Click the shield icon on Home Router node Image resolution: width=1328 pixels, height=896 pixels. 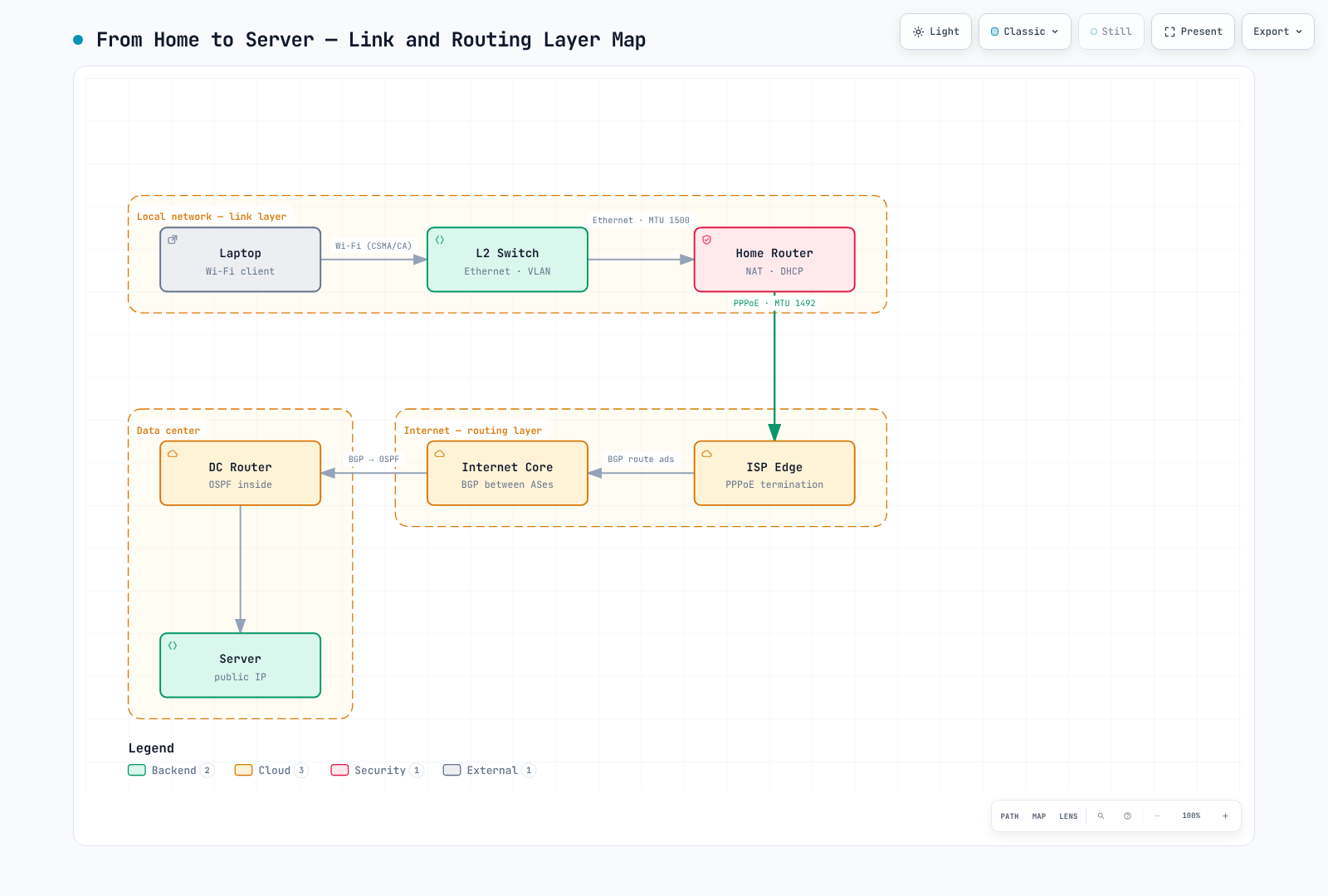coord(707,240)
